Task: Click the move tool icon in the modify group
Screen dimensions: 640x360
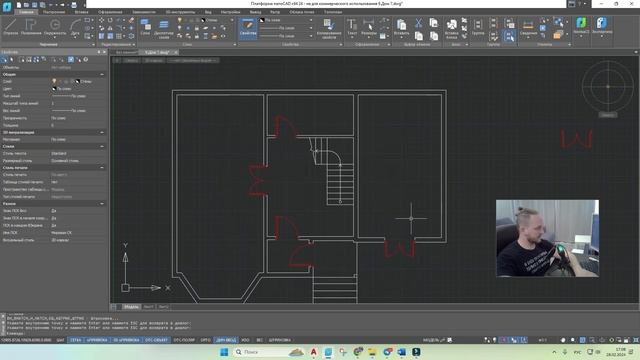Action: coord(101,20)
